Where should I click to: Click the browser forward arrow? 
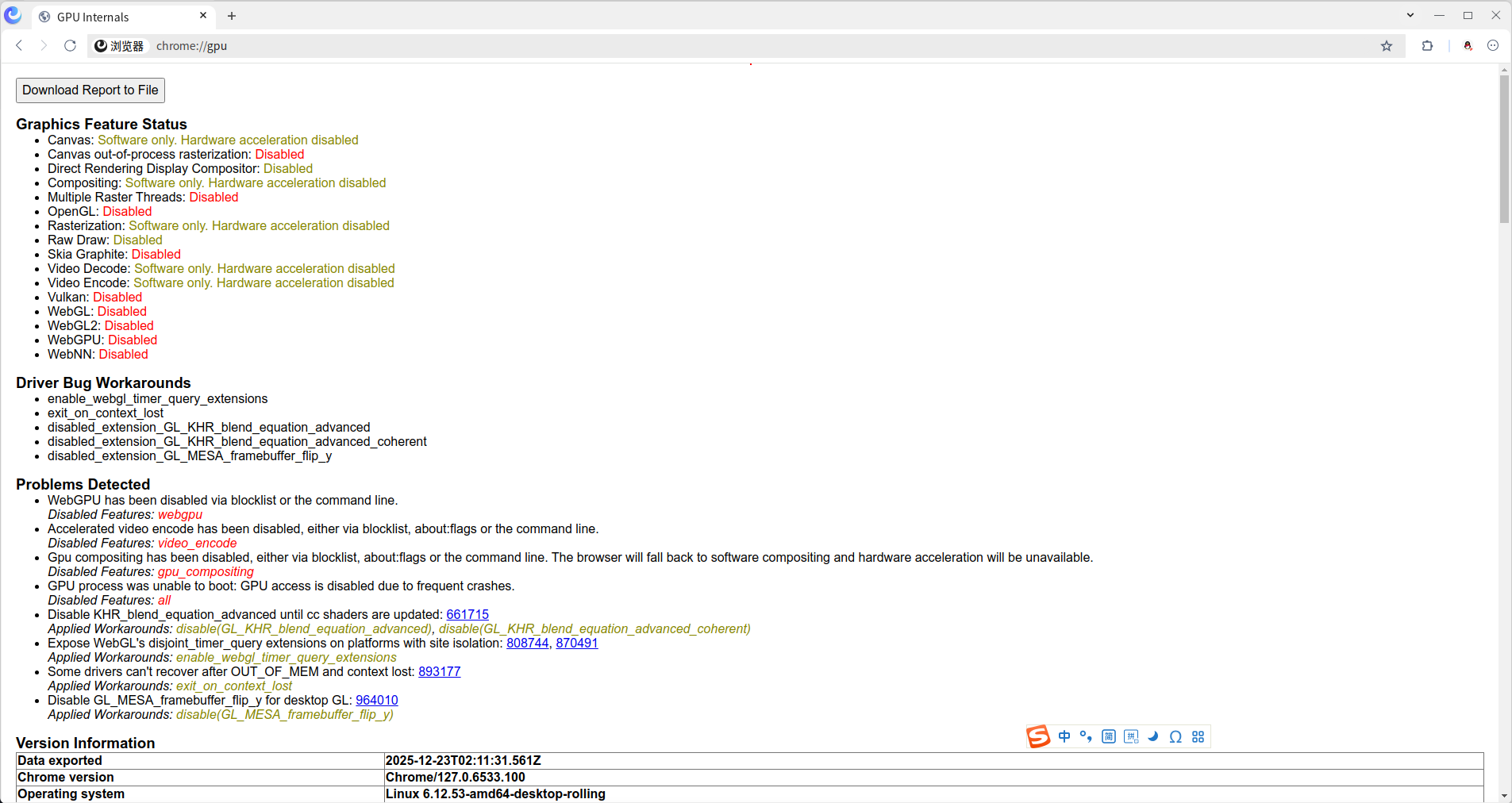point(44,46)
